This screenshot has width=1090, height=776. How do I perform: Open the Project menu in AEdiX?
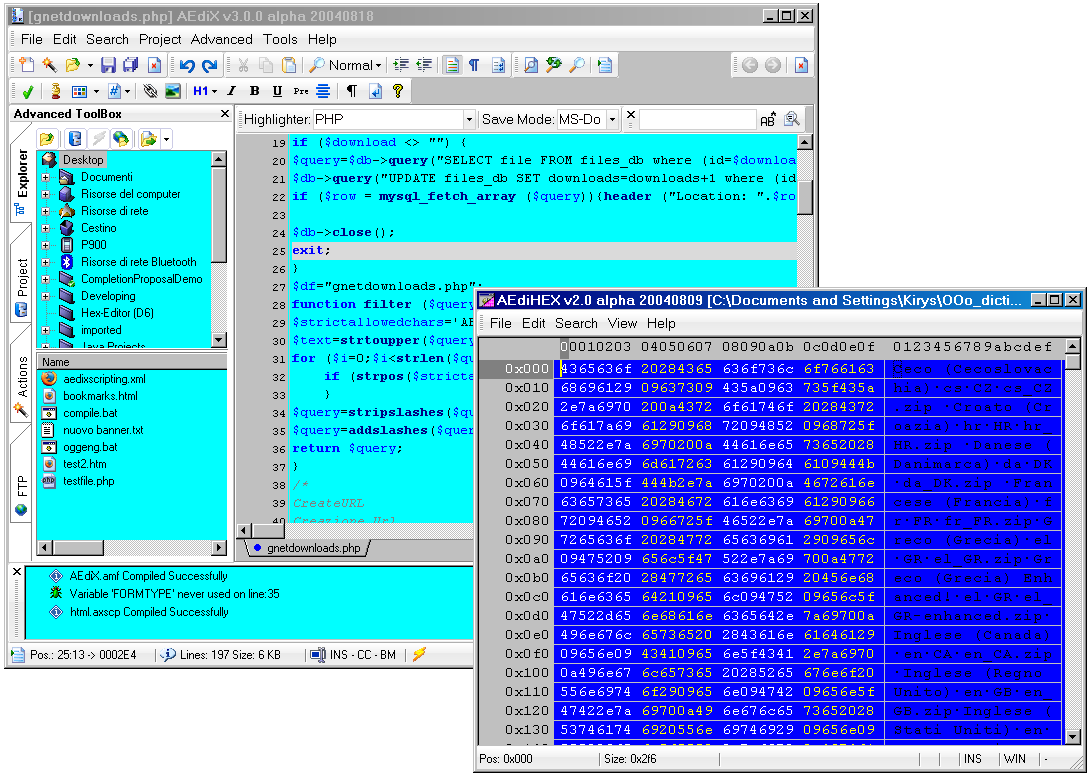pos(160,40)
